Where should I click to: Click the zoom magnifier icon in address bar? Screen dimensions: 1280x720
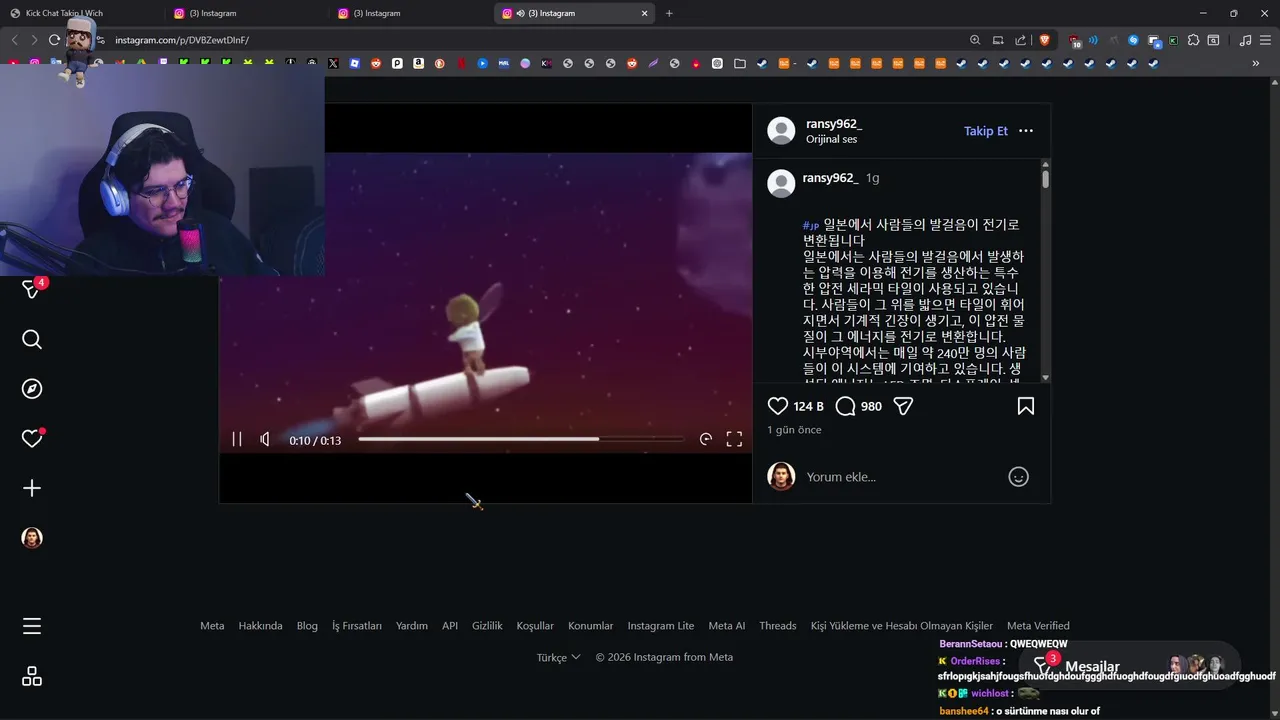[x=975, y=40]
